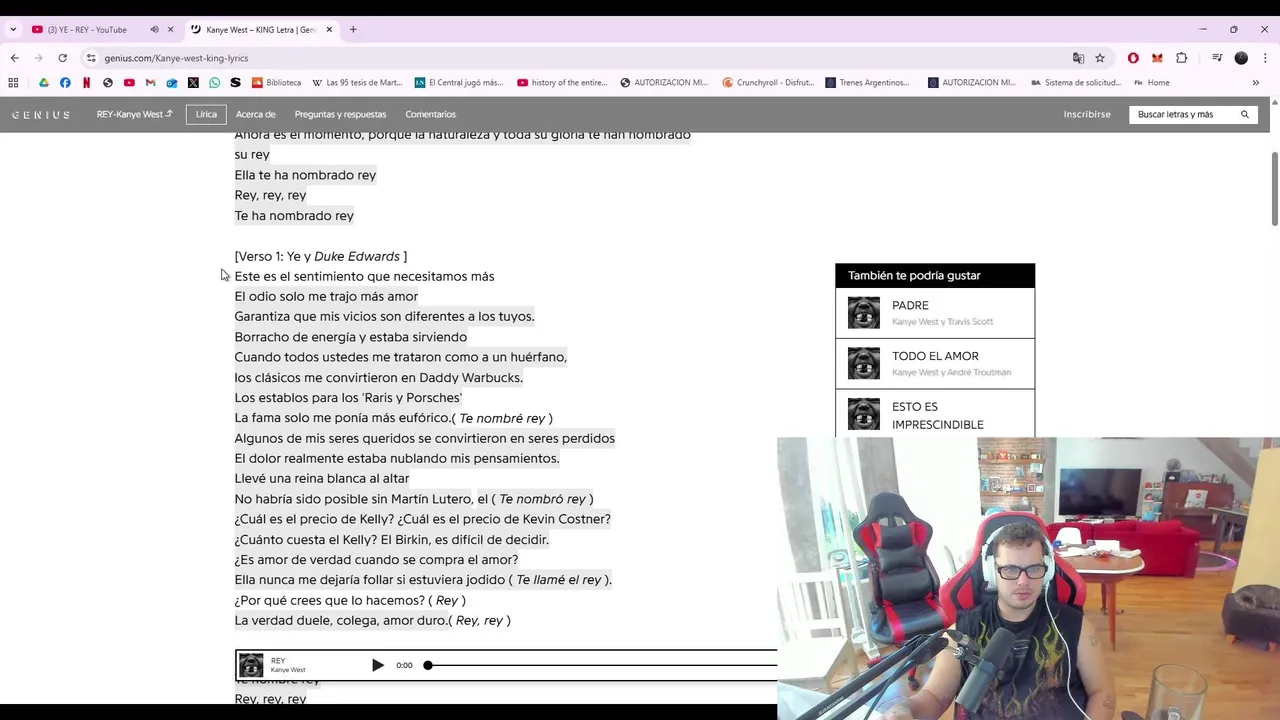Open the El Central jugó más... bookmark
The image size is (1280, 720).
point(458,83)
